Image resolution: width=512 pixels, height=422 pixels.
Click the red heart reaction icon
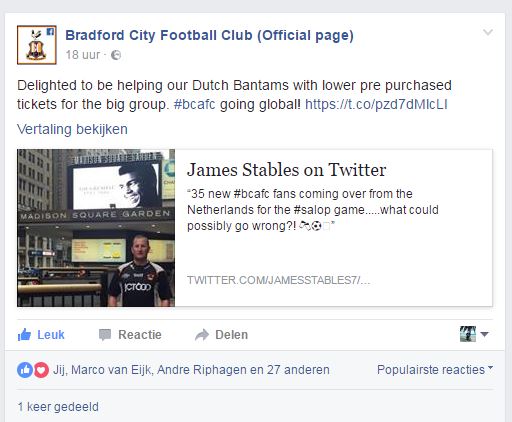[x=41, y=370]
